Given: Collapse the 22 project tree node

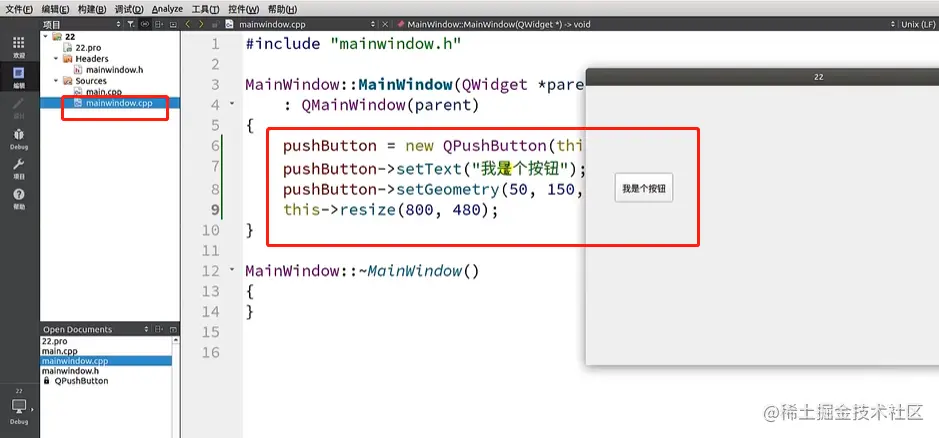Looking at the screenshot, I should [x=46, y=37].
